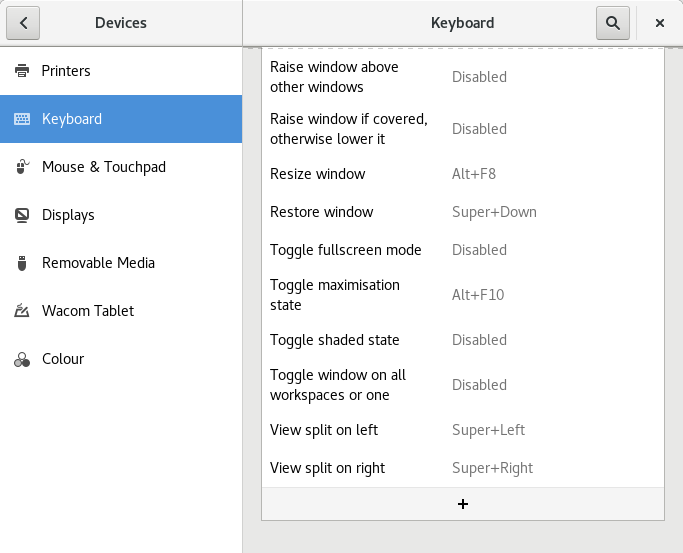
Task: Click the back arrow button
Action: [x=23, y=23]
